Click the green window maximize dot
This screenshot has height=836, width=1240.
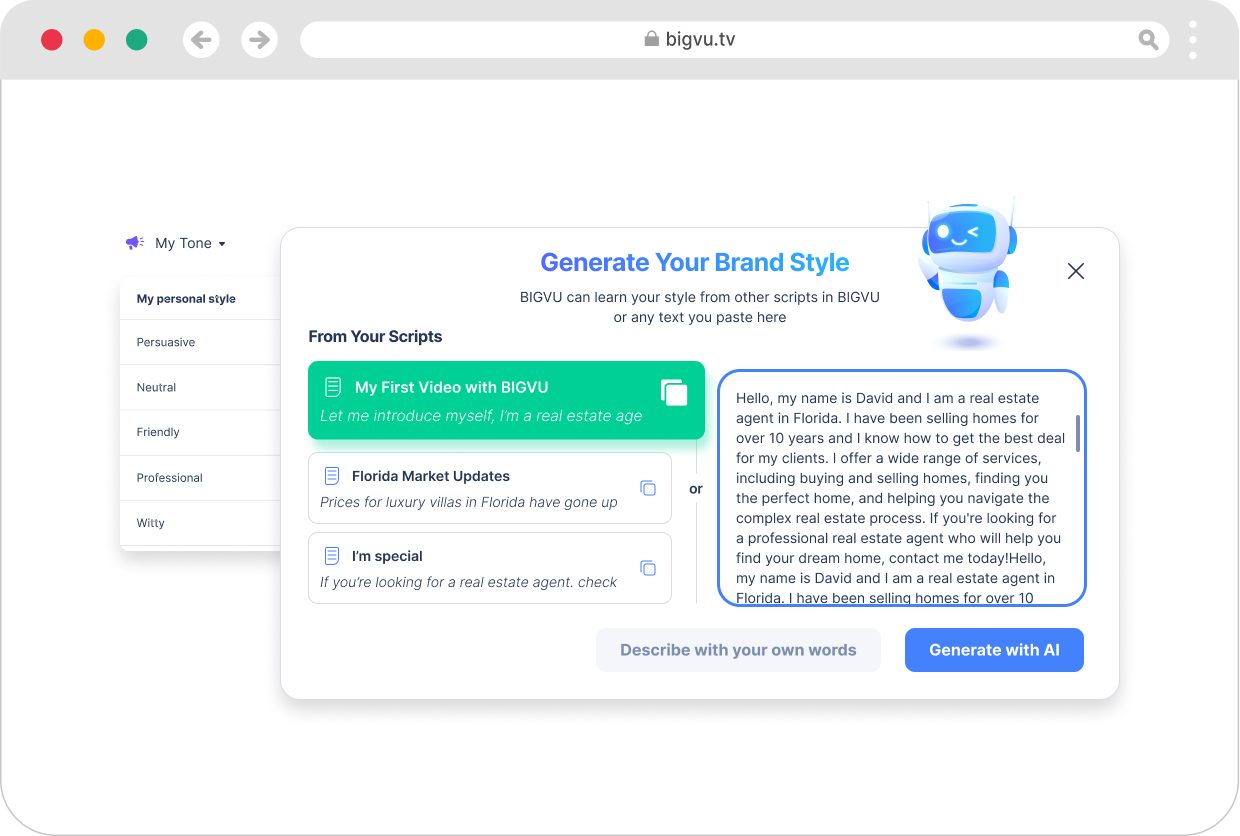point(137,40)
